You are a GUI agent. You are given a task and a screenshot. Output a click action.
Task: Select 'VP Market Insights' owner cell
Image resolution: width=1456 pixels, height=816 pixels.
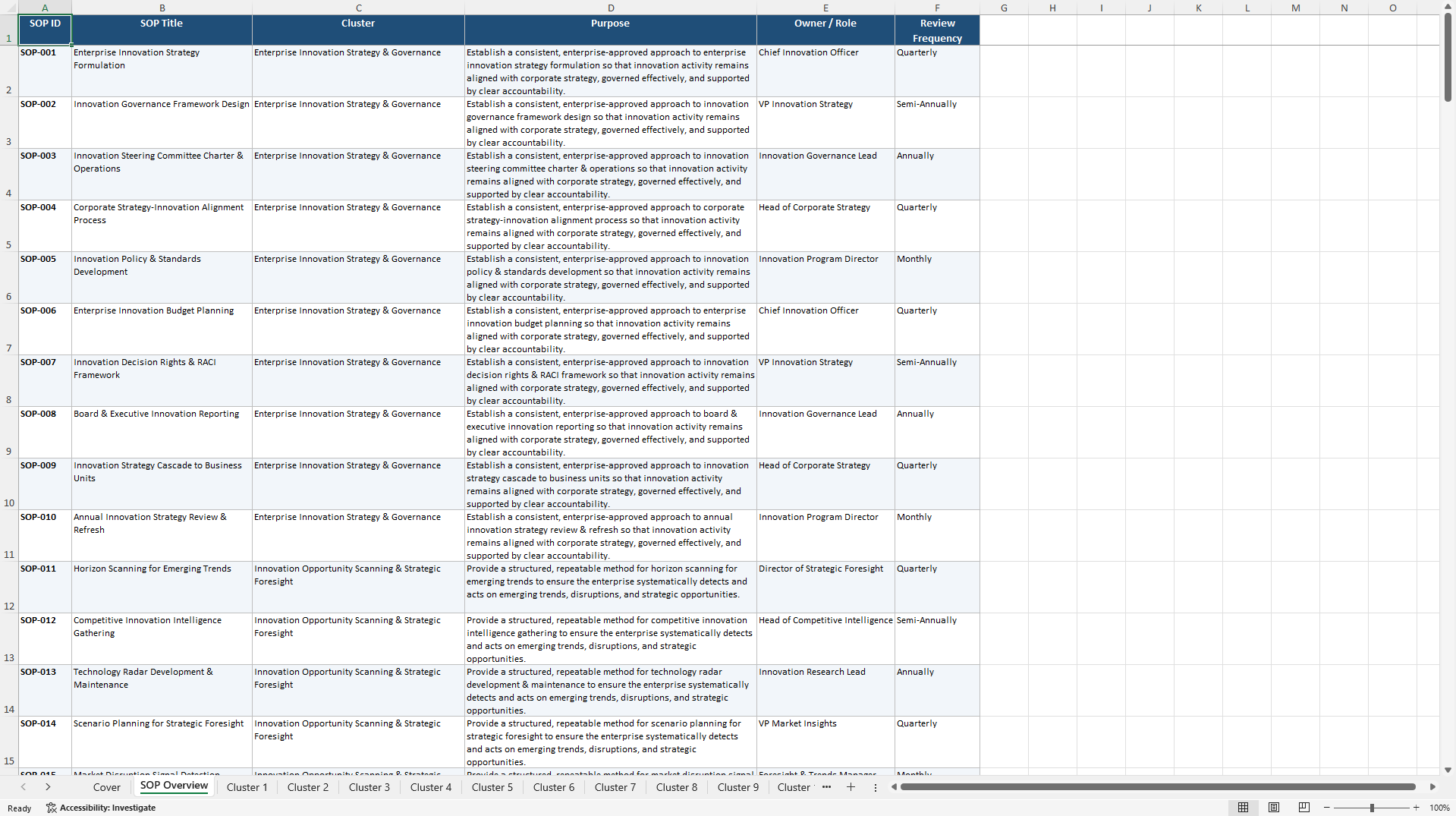click(825, 742)
